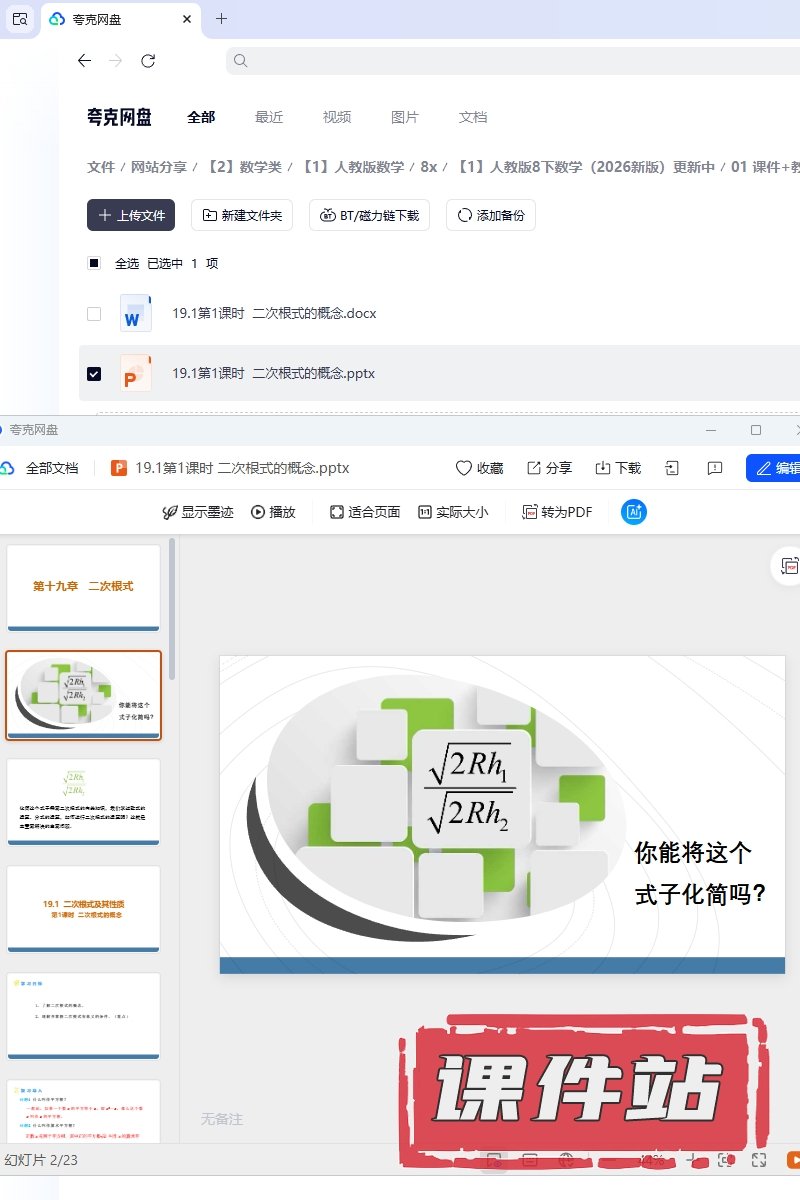This screenshot has height=1200, width=800.
Task: Uncheck the selected pptx file checkbox
Action: [x=94, y=374]
